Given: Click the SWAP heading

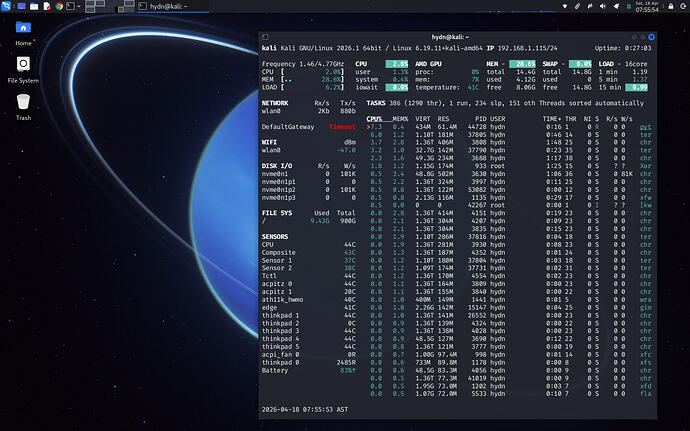Looking at the screenshot, I should (x=550, y=64).
